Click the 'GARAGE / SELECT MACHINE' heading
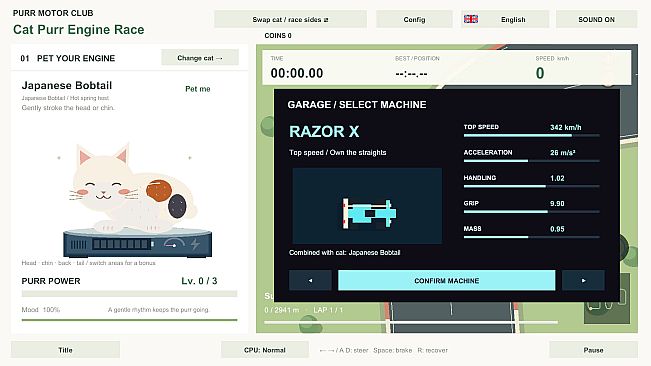The width and height of the screenshot is (651, 366). [x=357, y=105]
